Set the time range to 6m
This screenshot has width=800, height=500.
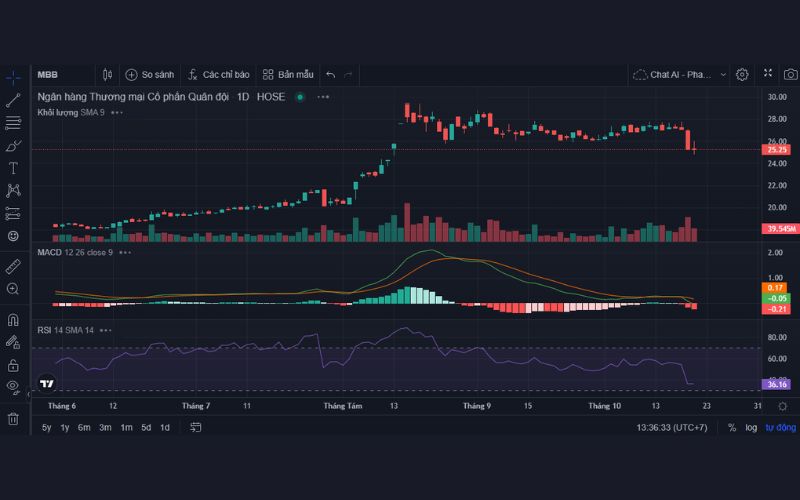(x=84, y=427)
